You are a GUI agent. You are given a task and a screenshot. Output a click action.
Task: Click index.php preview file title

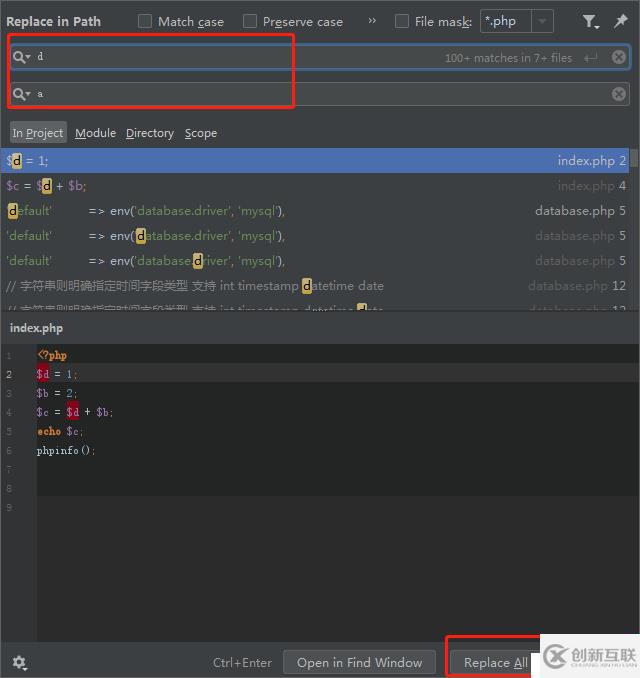pos(36,328)
